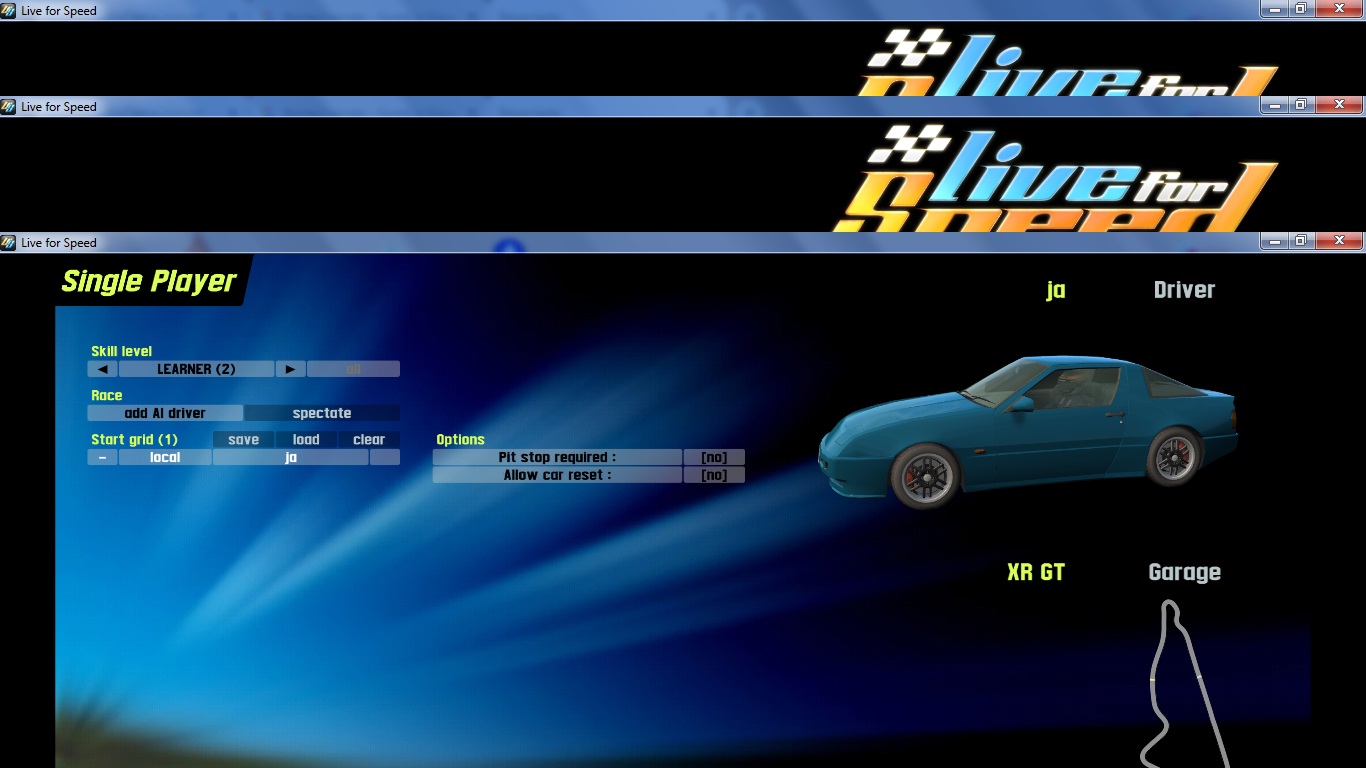
Task: Select driver 'ja' in the start grid
Action: click(291, 457)
